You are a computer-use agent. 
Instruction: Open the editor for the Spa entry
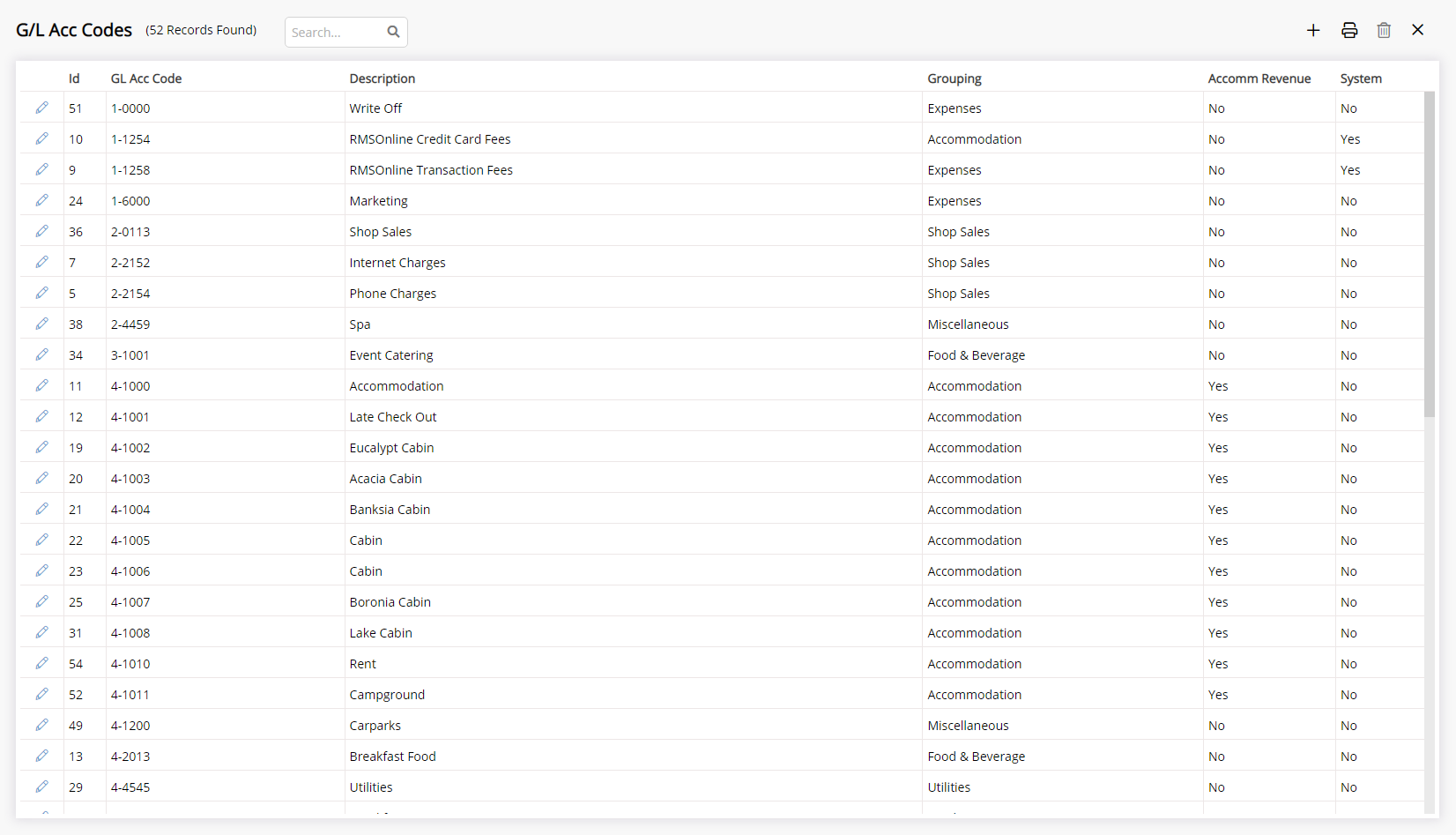coord(41,324)
